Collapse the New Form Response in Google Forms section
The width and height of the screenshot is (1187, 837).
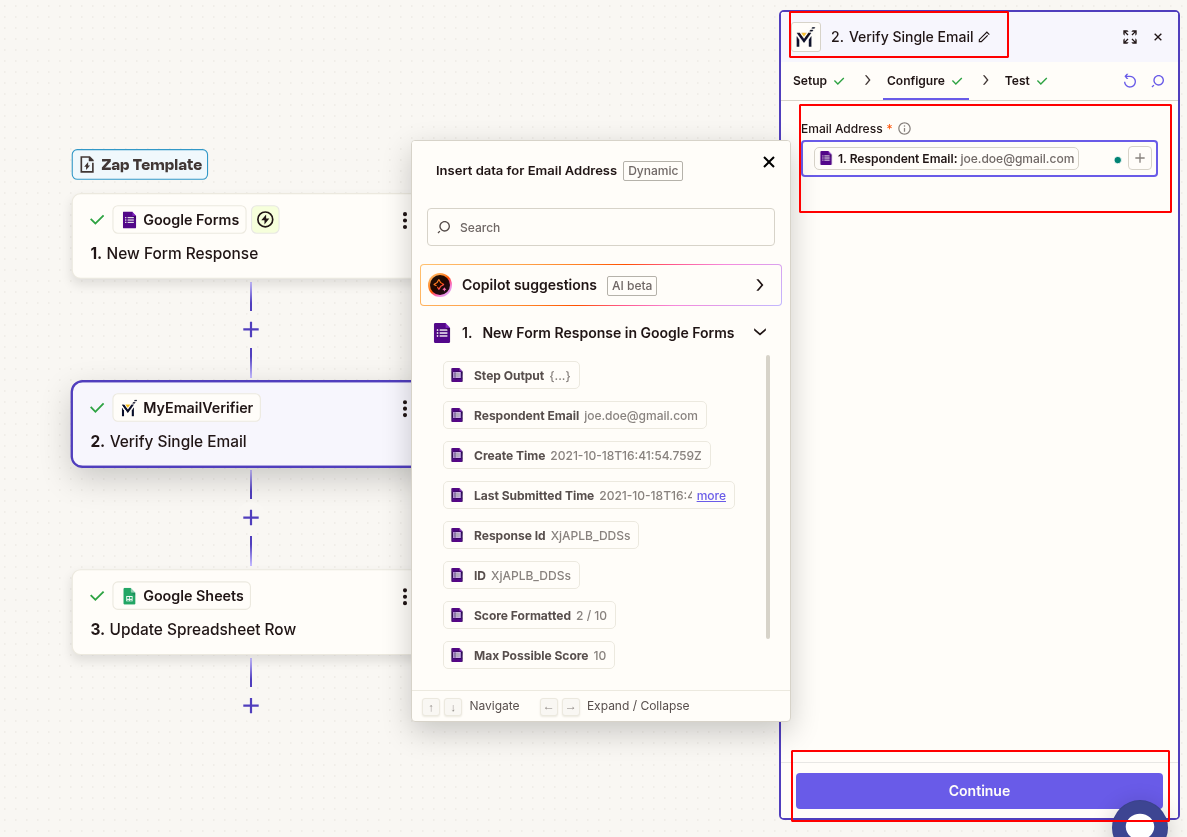click(x=759, y=331)
